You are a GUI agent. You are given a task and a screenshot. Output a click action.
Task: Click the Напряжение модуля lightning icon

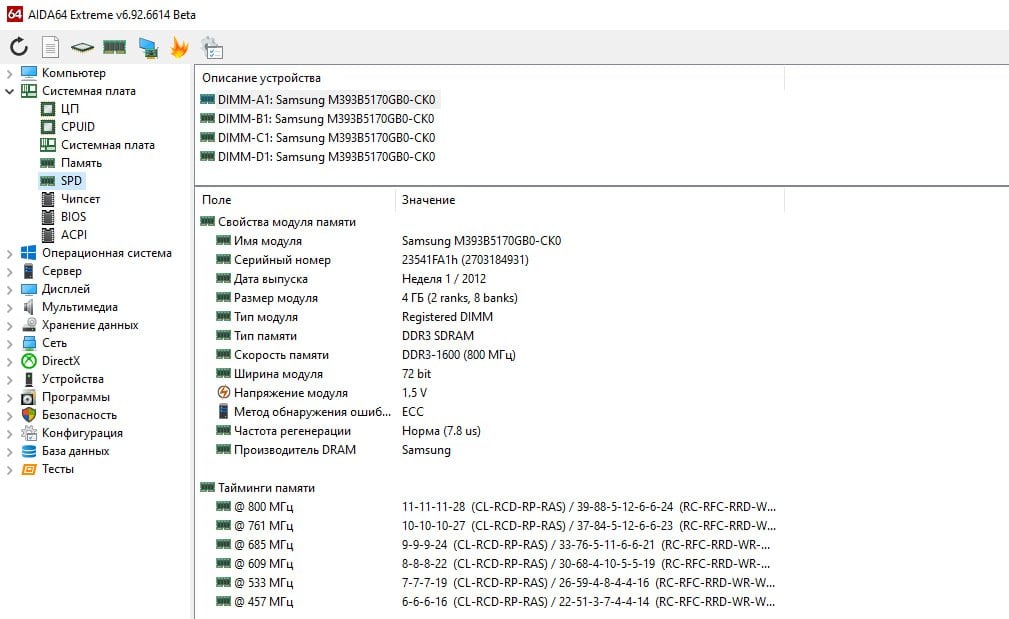point(223,393)
